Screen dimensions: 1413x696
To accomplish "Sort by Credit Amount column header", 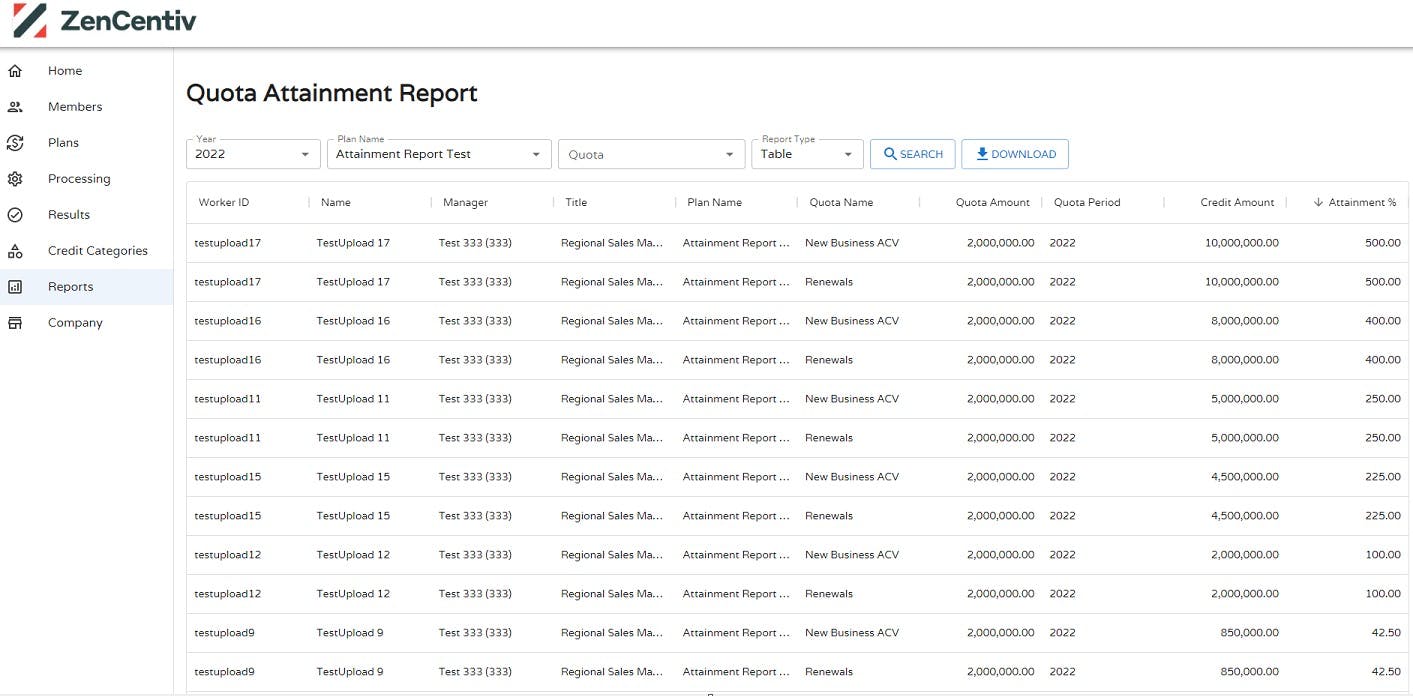I will click(x=1237, y=202).
